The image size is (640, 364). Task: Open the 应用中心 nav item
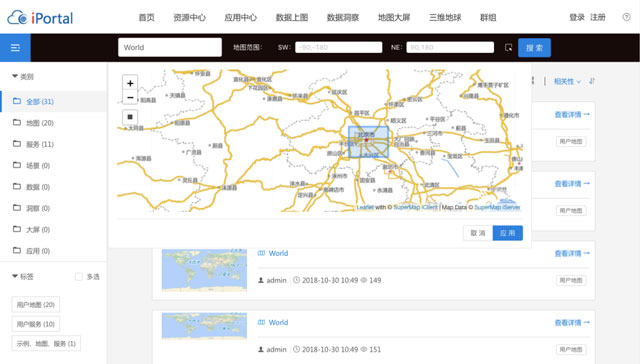pyautogui.click(x=240, y=18)
